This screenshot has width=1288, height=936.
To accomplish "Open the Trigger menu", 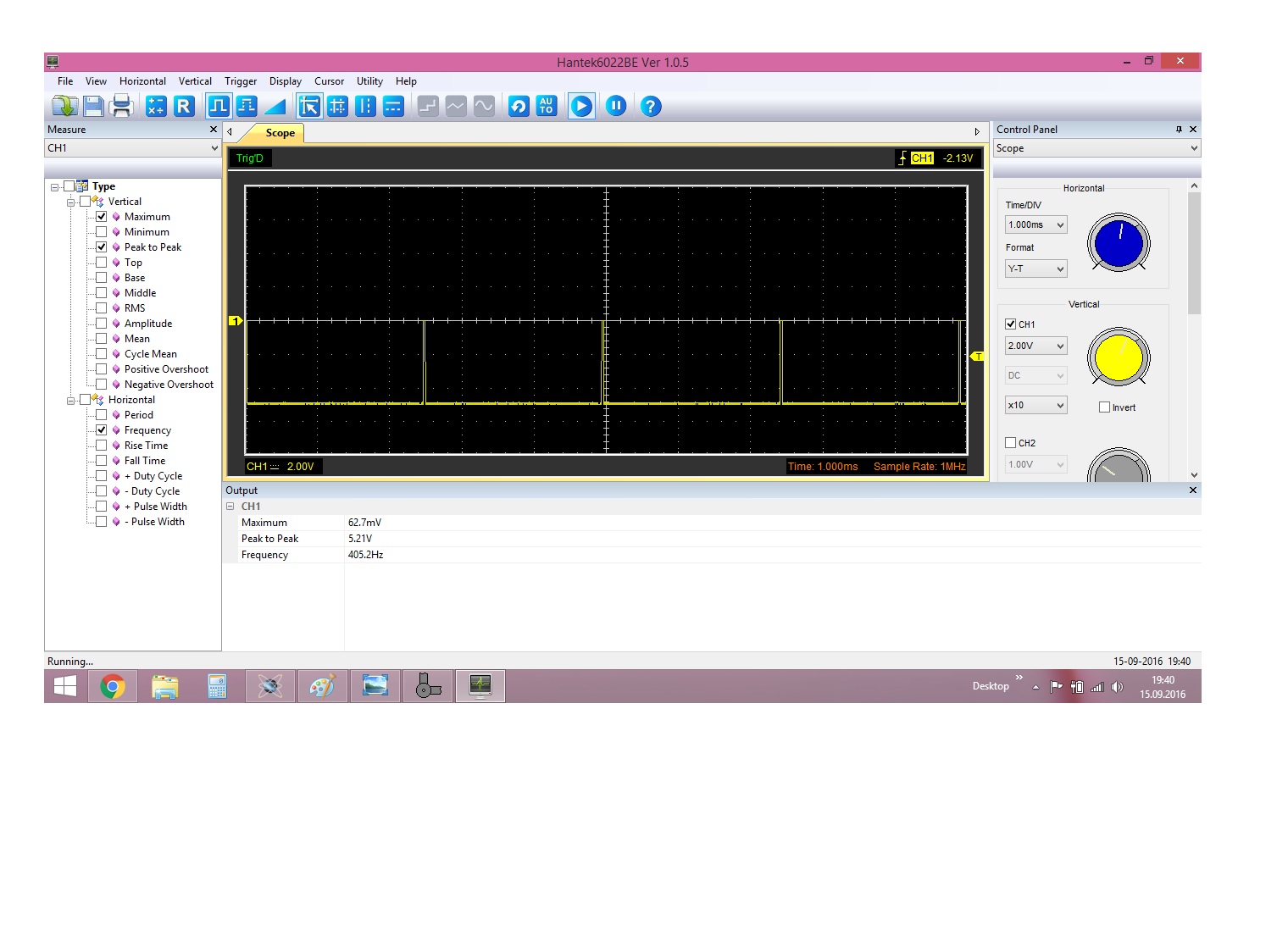I will [241, 81].
